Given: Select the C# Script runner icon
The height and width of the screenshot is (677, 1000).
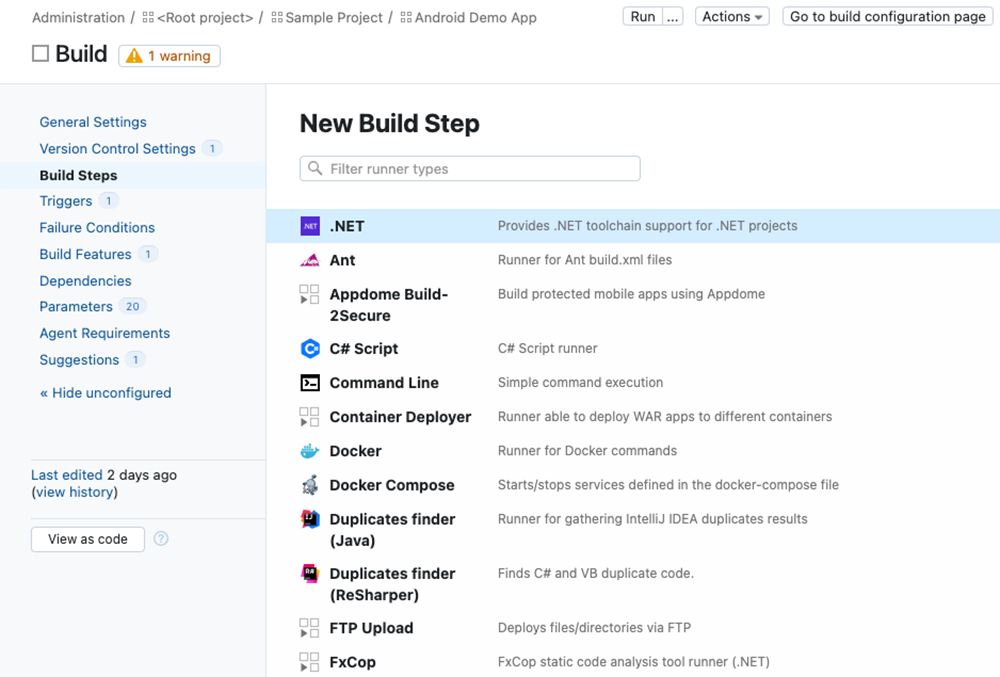Looking at the screenshot, I should pos(310,349).
